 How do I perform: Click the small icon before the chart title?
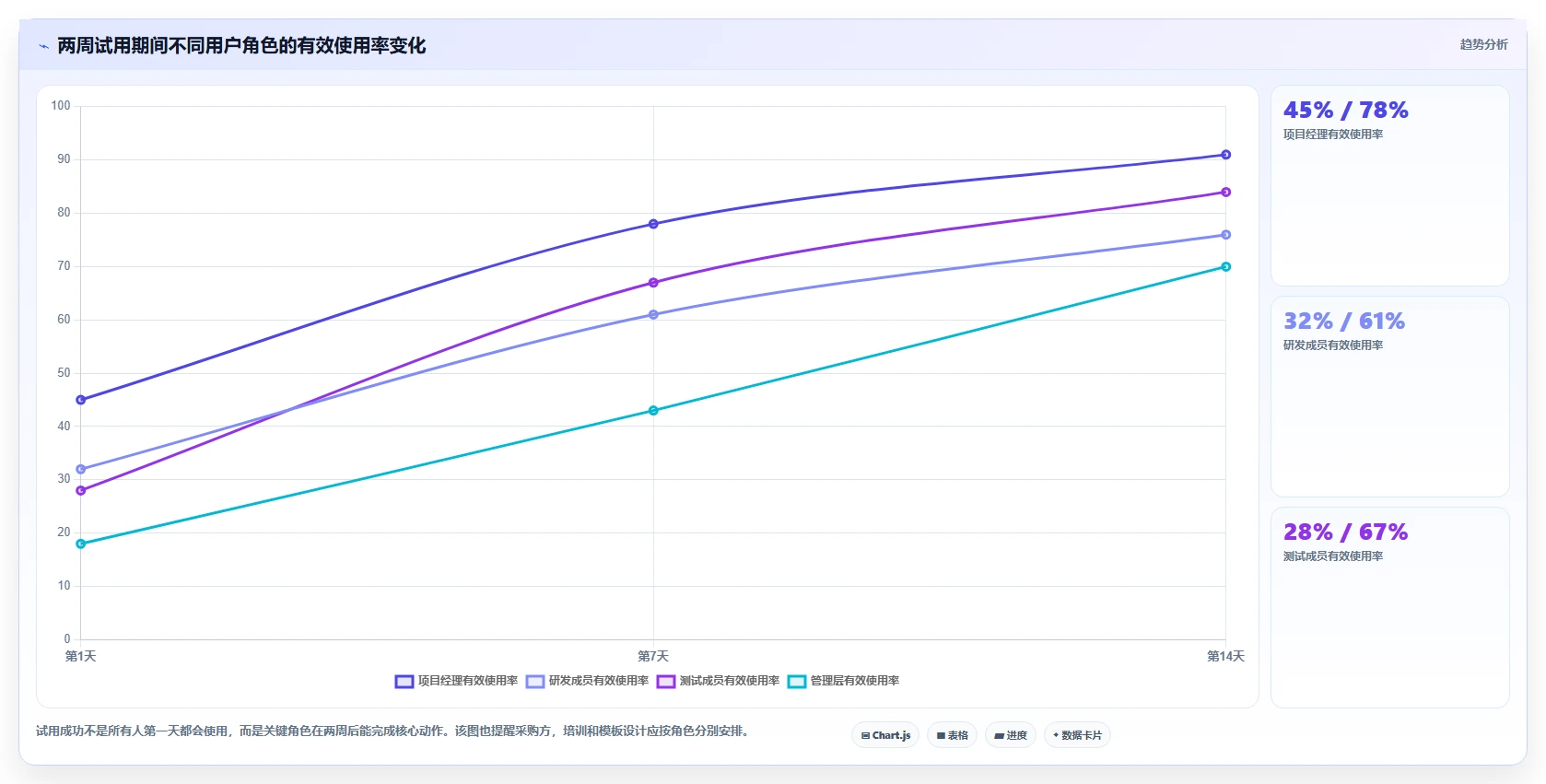[x=43, y=46]
